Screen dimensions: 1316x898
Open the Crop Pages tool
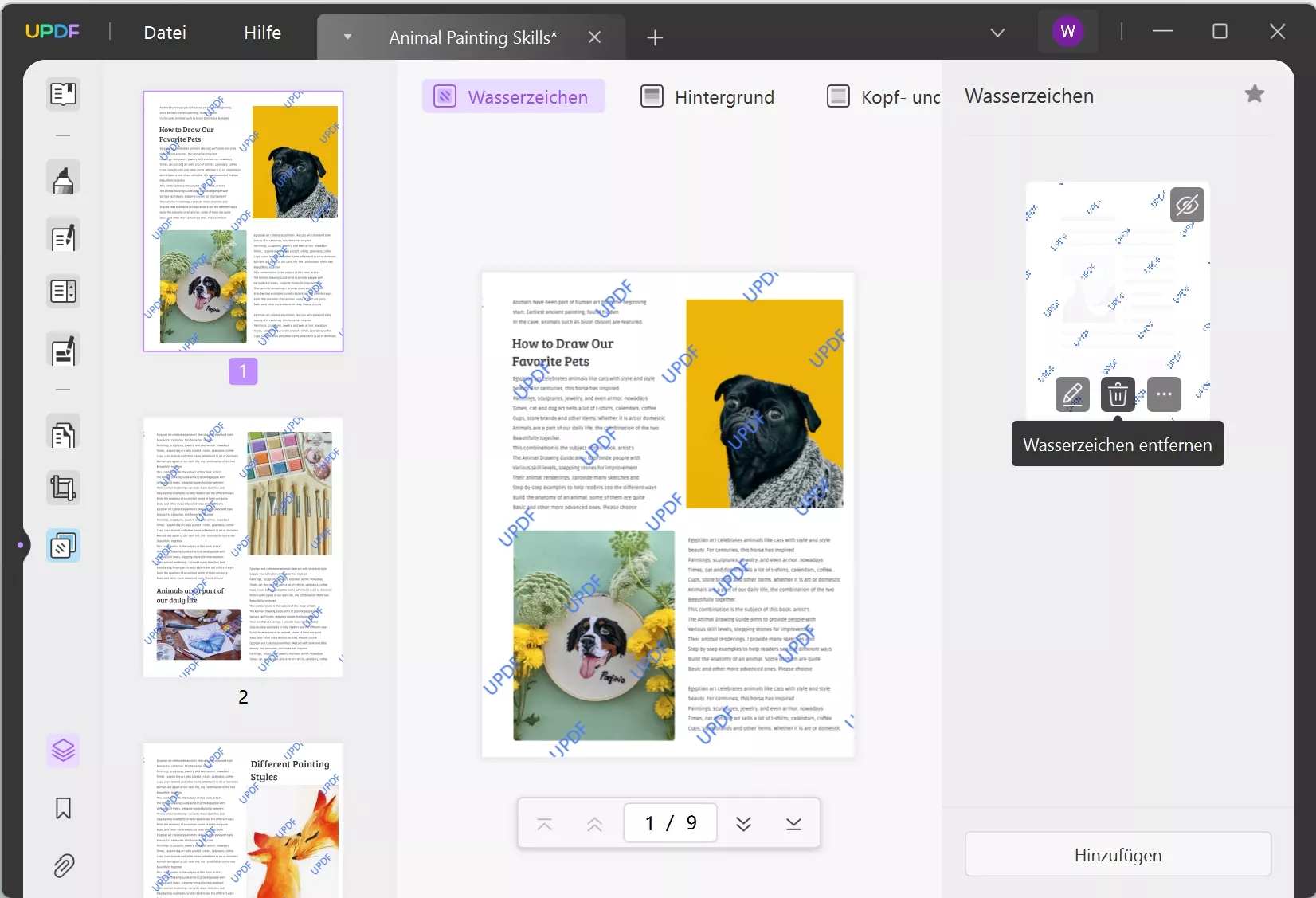63,488
